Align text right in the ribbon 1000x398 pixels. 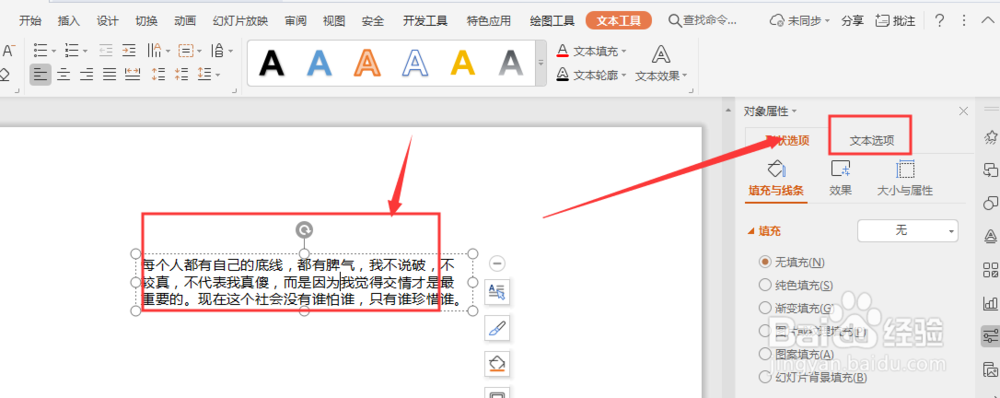pyautogui.click(x=87, y=75)
